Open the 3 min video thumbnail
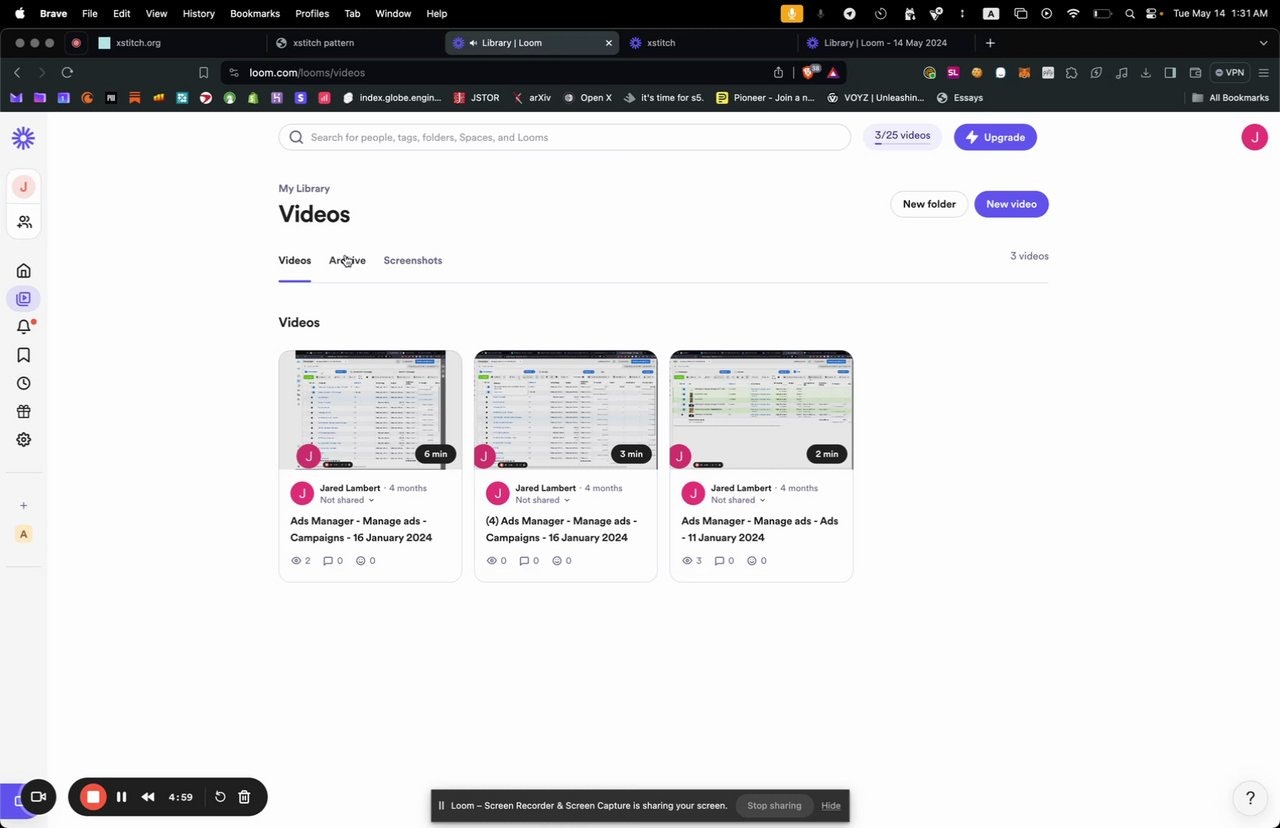 pos(566,410)
